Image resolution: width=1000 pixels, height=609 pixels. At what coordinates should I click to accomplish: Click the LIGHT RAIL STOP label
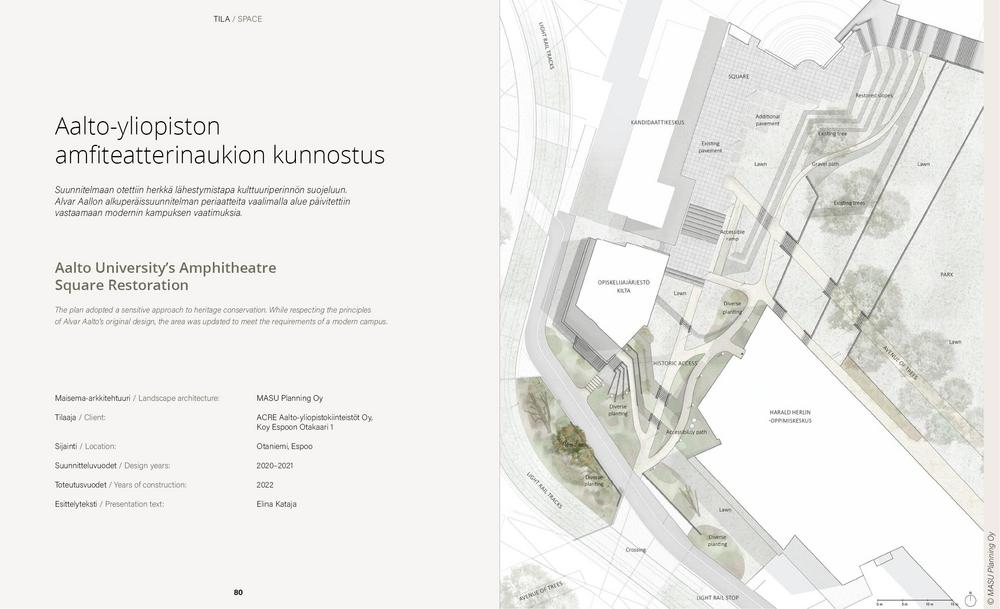[718, 597]
